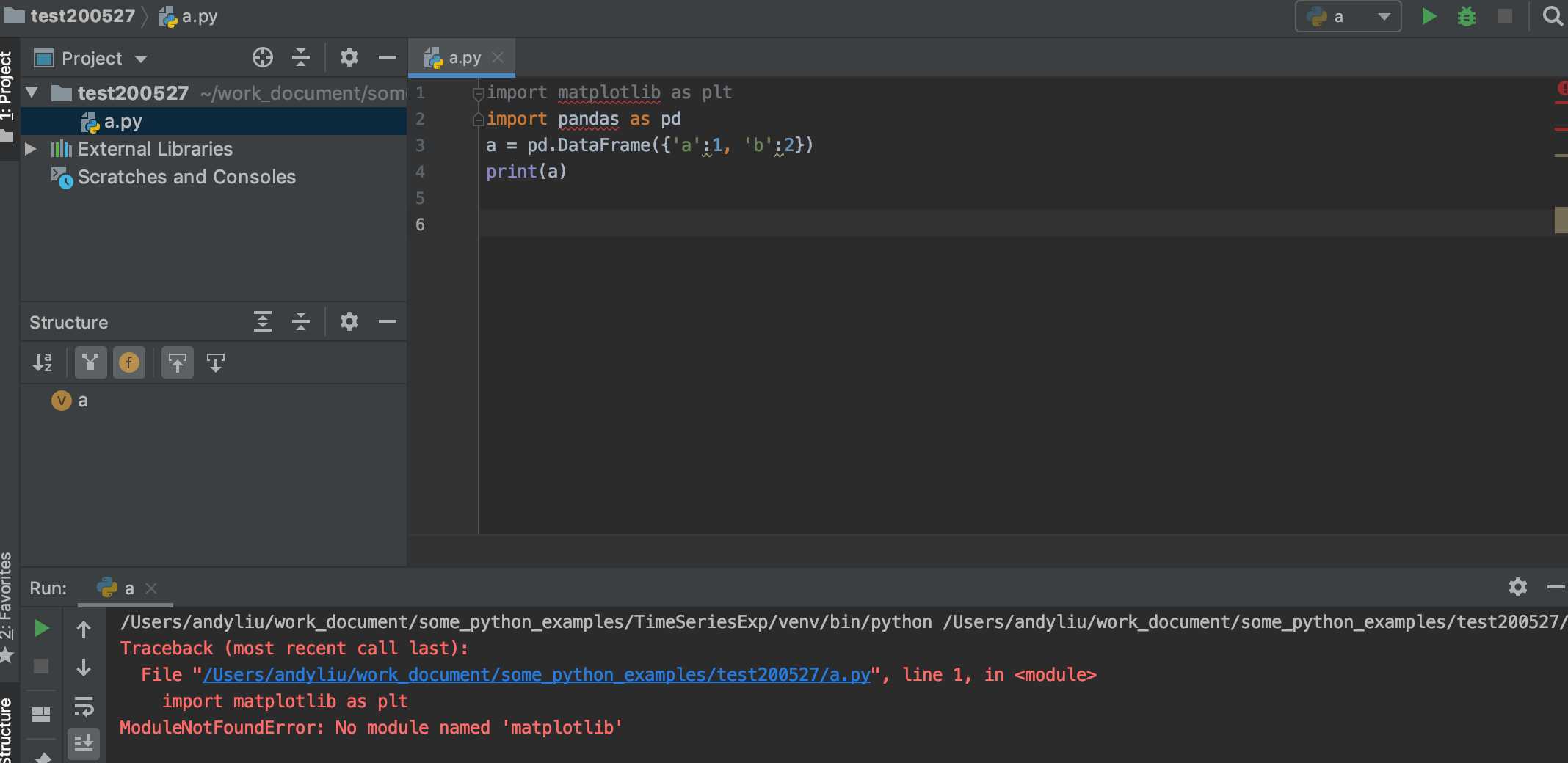Collapse the test200527 project folder

point(32,92)
